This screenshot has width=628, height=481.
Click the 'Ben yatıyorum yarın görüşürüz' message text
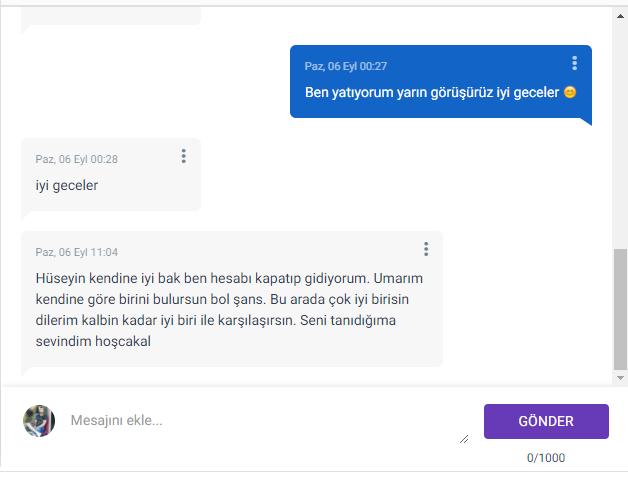click(432, 93)
